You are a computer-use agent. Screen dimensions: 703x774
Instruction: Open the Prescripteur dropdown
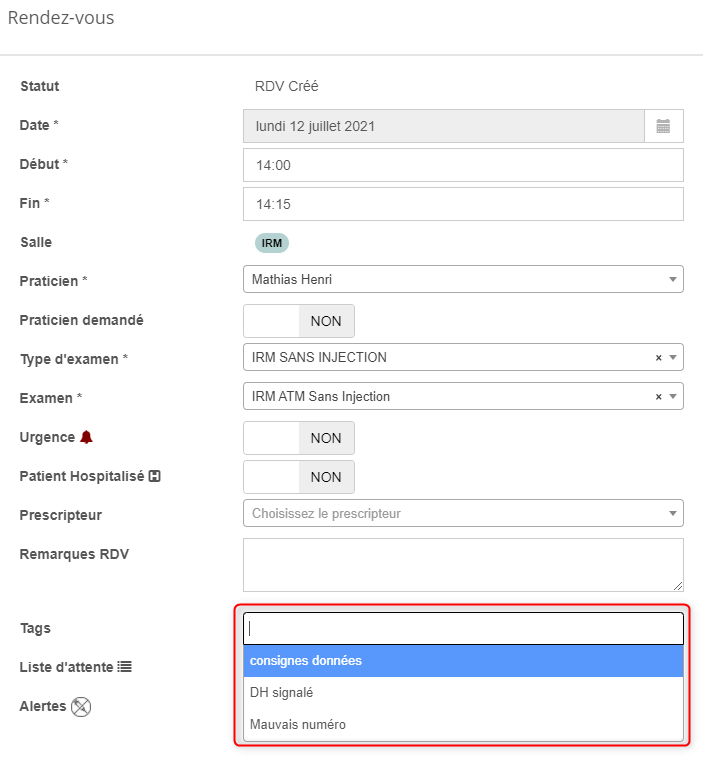click(x=463, y=514)
